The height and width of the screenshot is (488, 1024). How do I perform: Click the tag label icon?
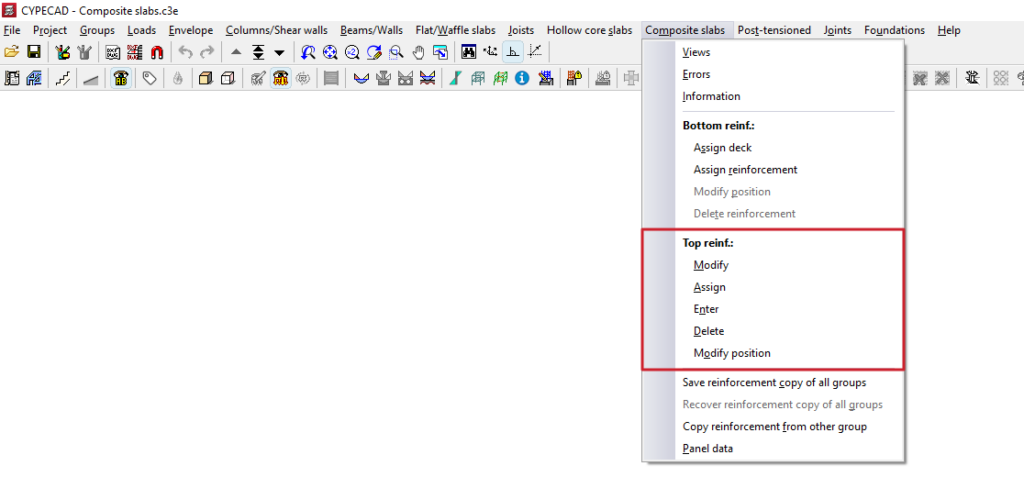coord(150,79)
